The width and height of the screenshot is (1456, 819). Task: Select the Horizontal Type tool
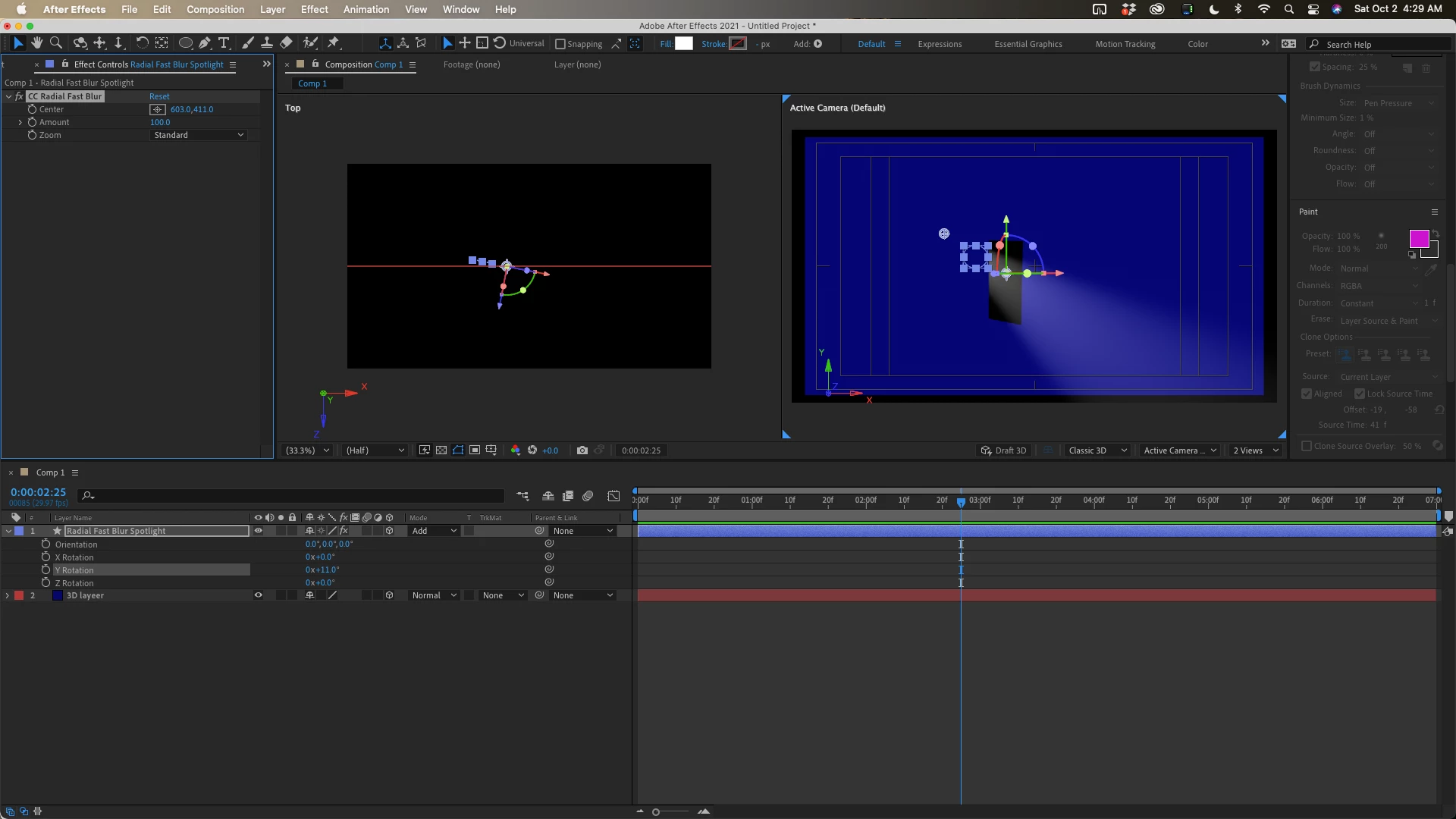[x=224, y=43]
